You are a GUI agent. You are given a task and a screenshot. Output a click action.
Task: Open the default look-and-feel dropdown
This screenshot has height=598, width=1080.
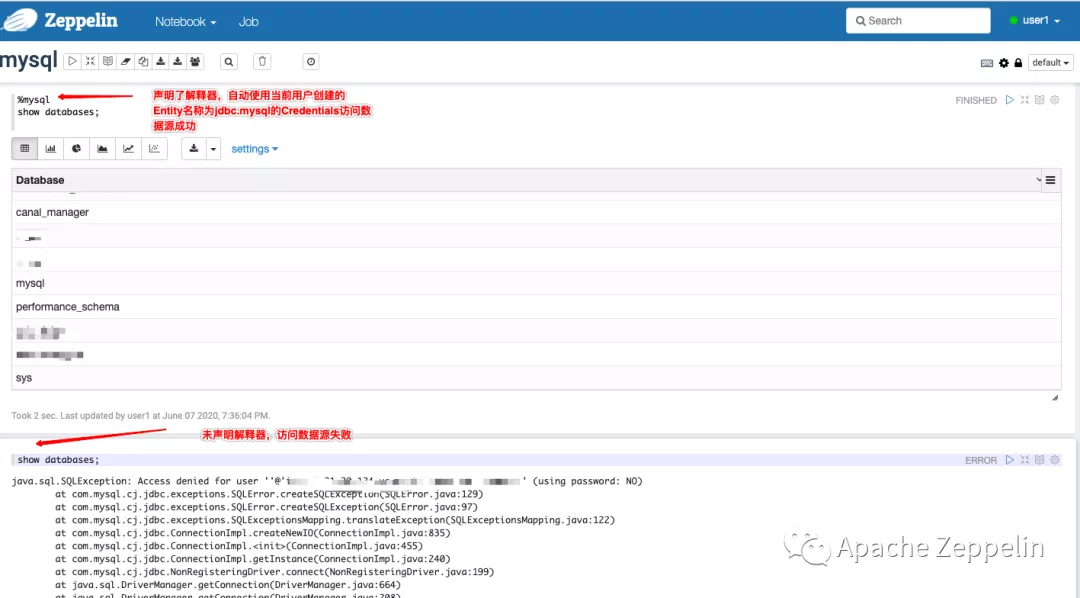pyautogui.click(x=1050, y=63)
